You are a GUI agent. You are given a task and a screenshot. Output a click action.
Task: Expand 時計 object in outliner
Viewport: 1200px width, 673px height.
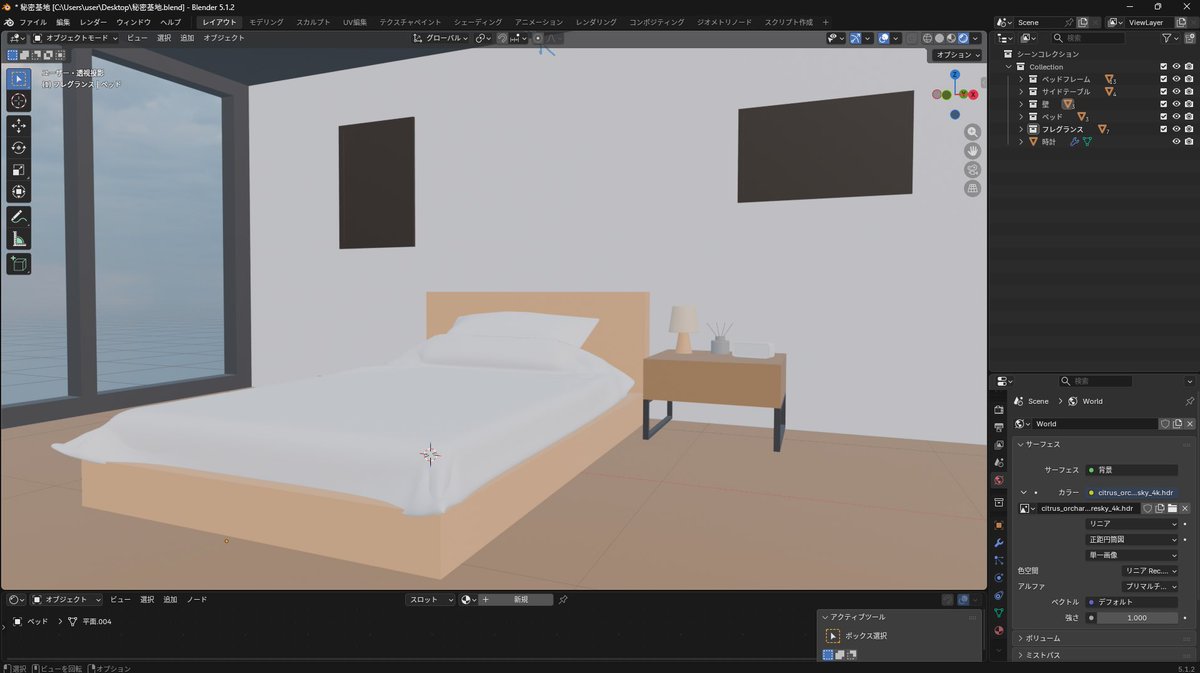click(1021, 142)
